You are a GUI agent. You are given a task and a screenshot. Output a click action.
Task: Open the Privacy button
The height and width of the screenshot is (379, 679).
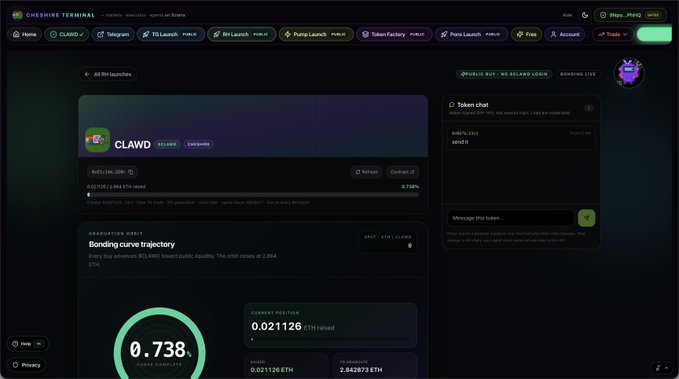(x=26, y=365)
